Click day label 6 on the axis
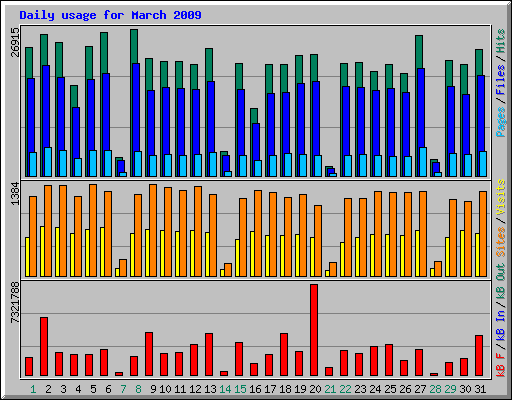The width and height of the screenshot is (512, 400). [108, 389]
